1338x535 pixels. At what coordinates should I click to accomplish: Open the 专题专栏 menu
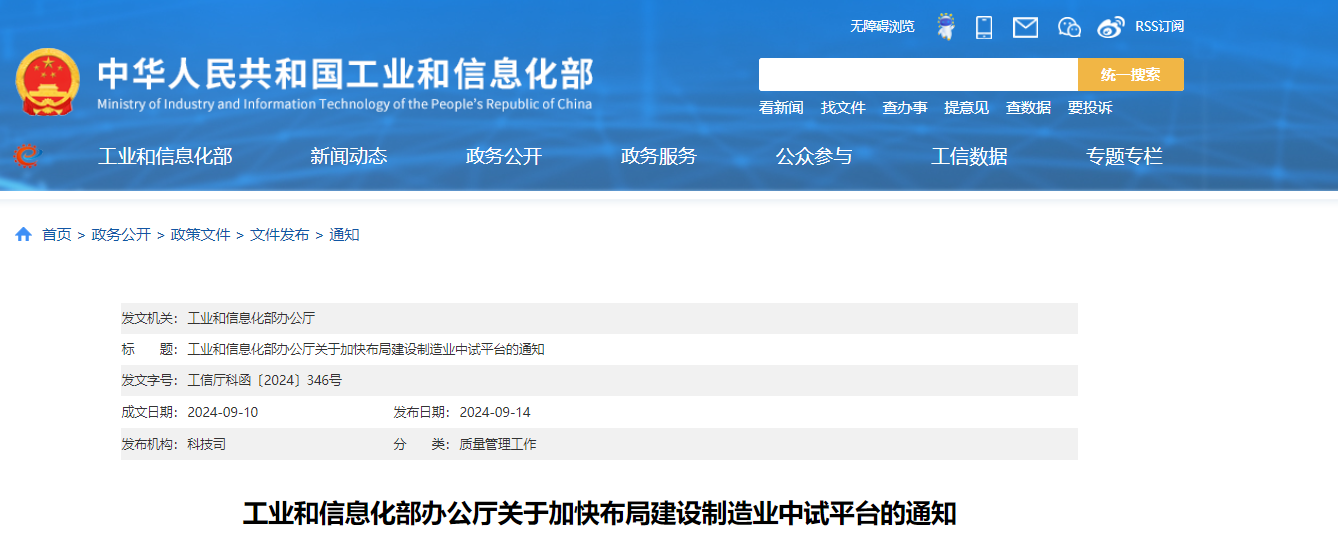pyautogui.click(x=1124, y=156)
